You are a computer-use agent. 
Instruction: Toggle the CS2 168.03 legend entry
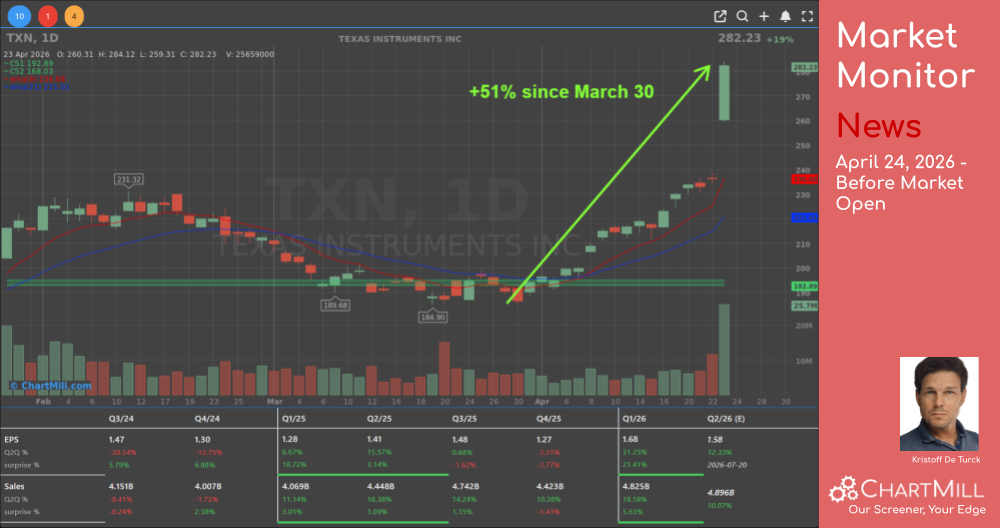click(28, 70)
